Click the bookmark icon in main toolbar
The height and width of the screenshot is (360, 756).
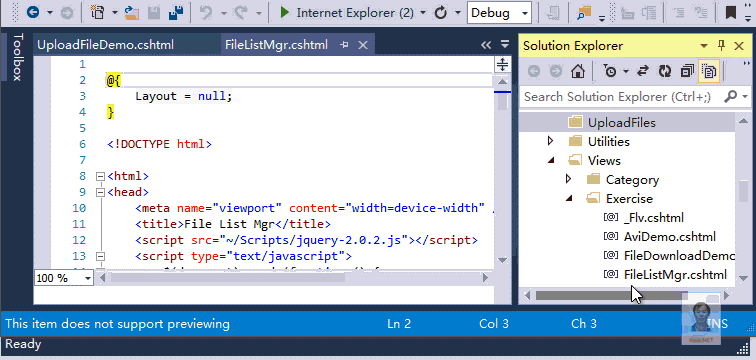(x=731, y=13)
